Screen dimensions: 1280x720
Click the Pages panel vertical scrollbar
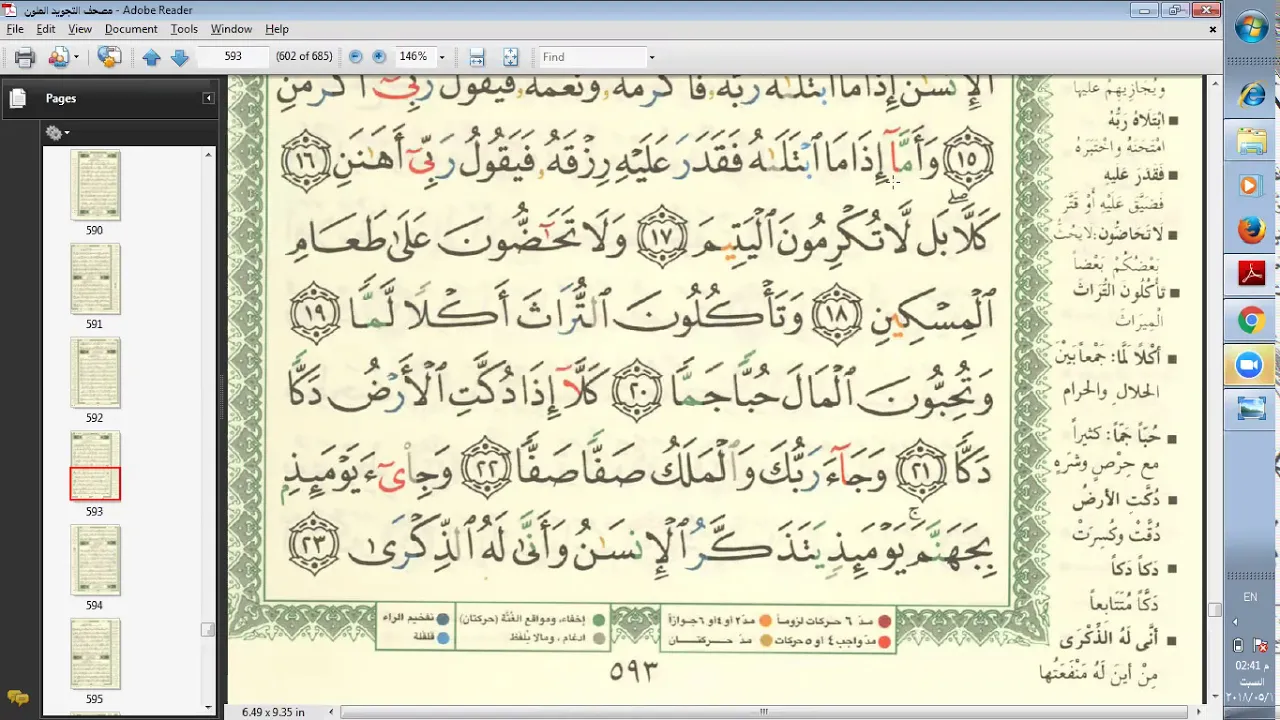click(208, 430)
